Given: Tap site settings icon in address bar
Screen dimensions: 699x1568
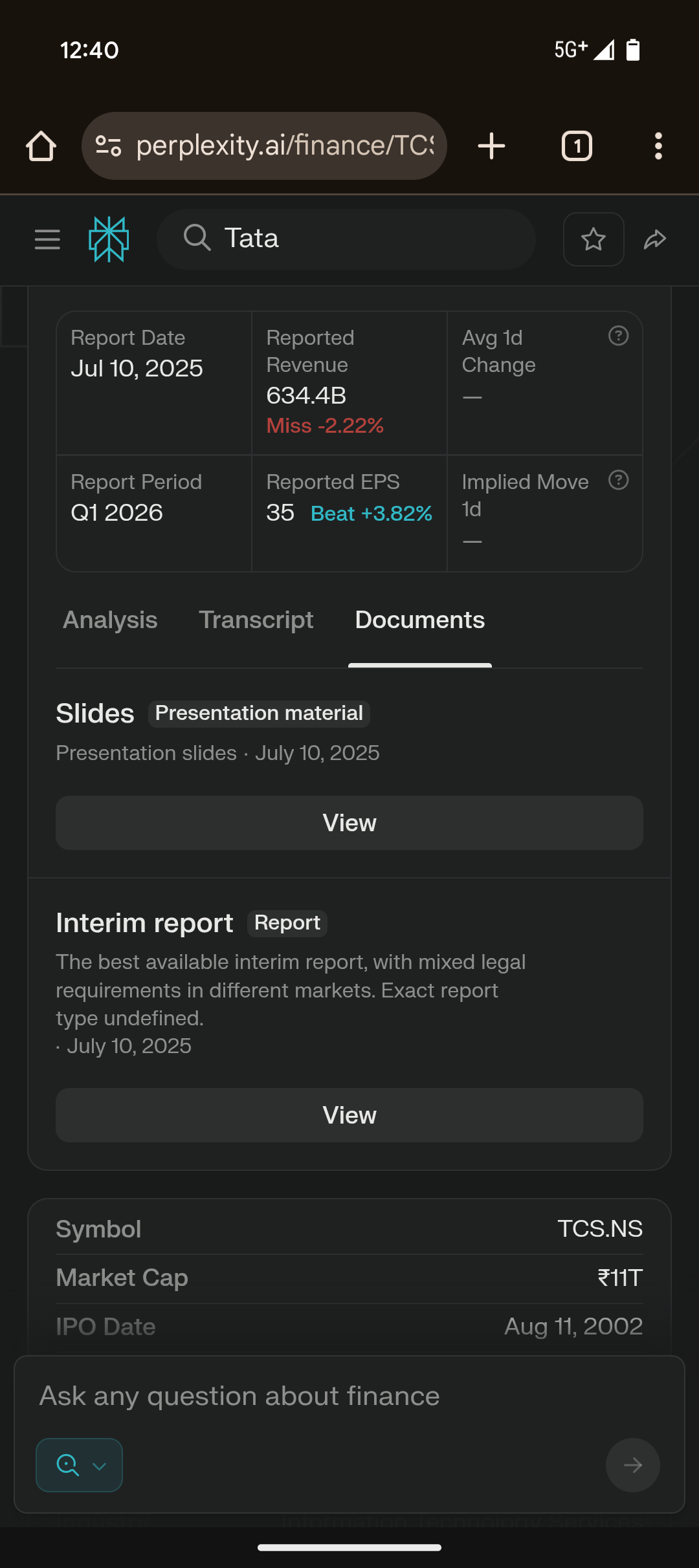Looking at the screenshot, I should pyautogui.click(x=108, y=146).
